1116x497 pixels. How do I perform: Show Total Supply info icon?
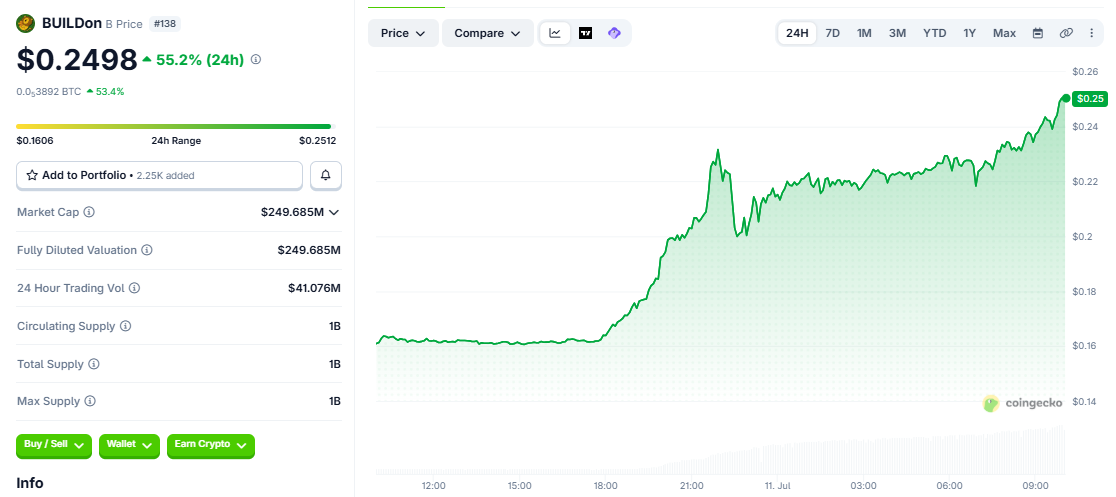93,364
